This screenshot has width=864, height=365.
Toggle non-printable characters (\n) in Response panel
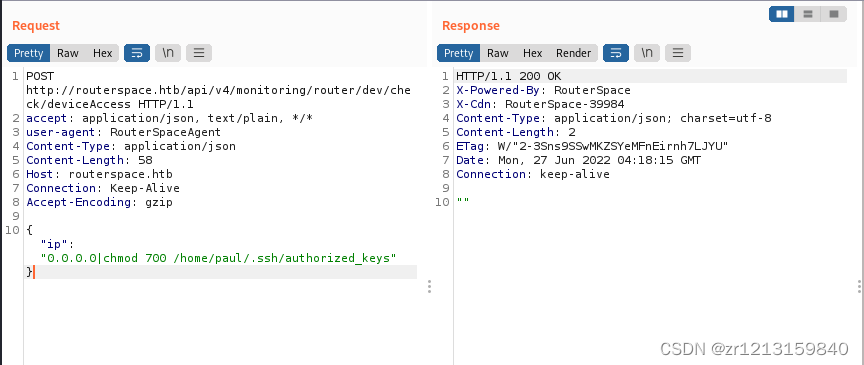pyautogui.click(x=647, y=53)
